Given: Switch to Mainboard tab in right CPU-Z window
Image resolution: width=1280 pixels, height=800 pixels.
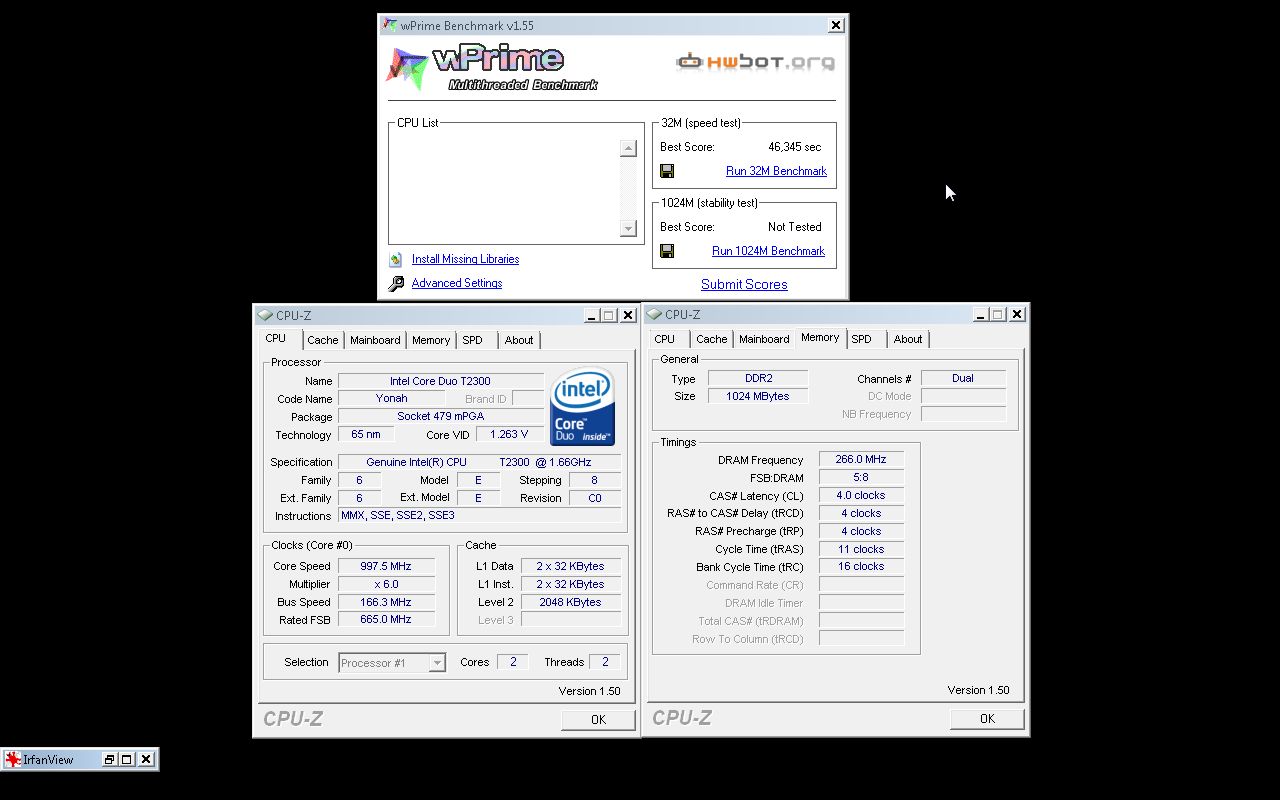Looking at the screenshot, I should coord(764,339).
